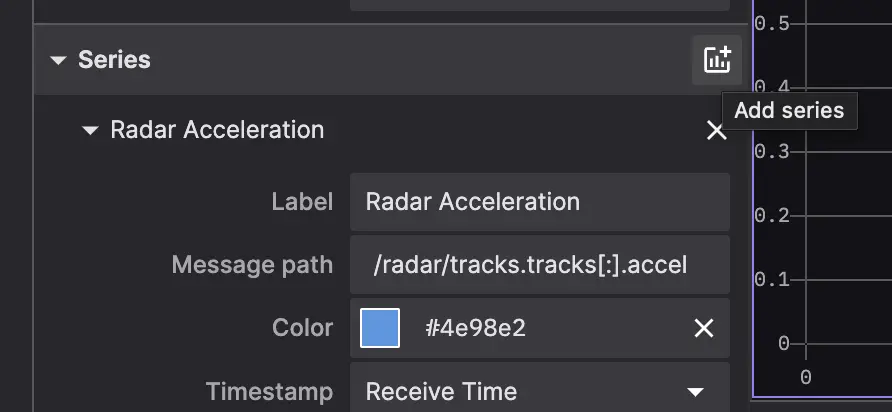Click the hex color code text
Screen dimensions: 892x412
(475, 328)
